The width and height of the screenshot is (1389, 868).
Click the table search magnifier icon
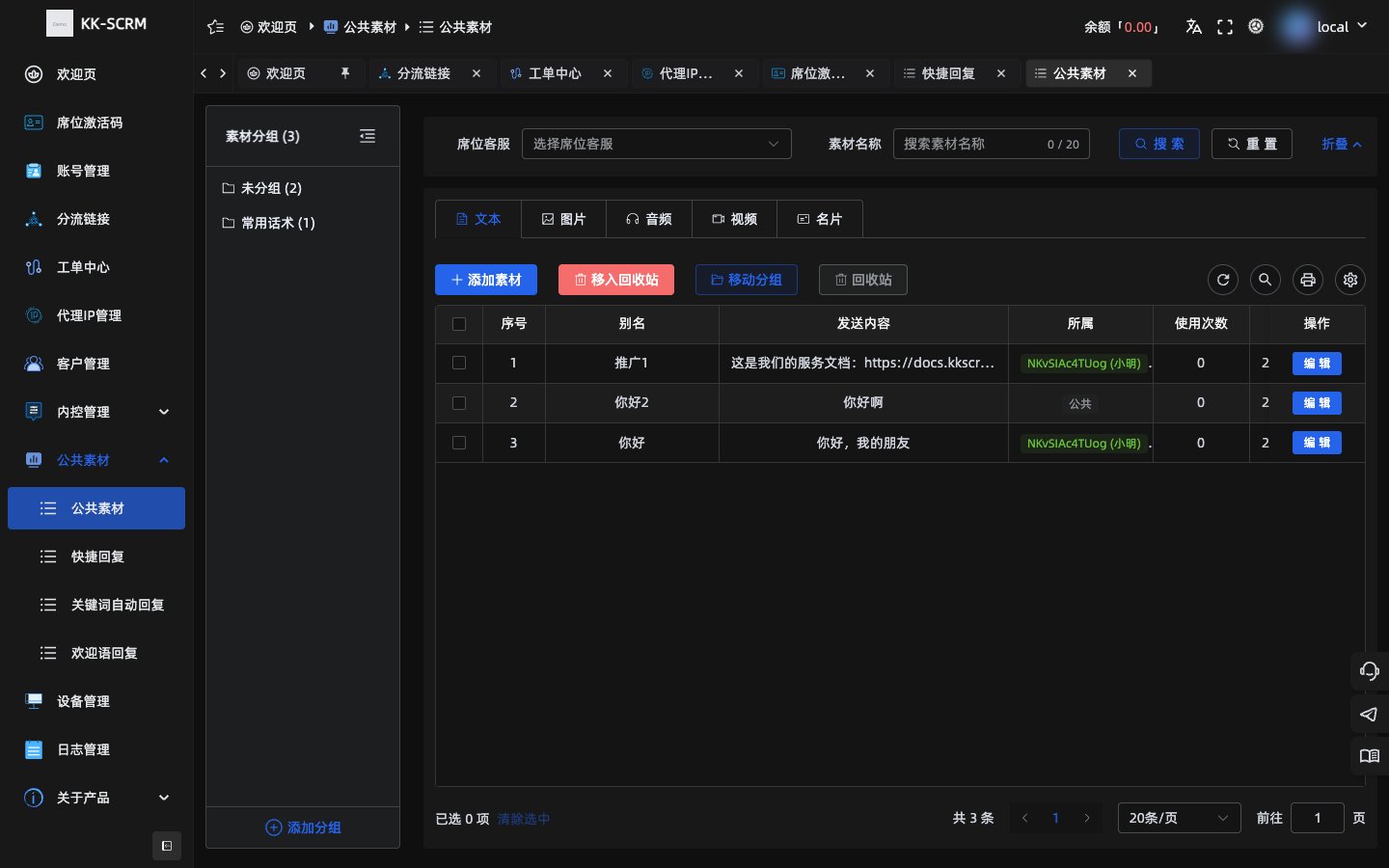point(1266,280)
